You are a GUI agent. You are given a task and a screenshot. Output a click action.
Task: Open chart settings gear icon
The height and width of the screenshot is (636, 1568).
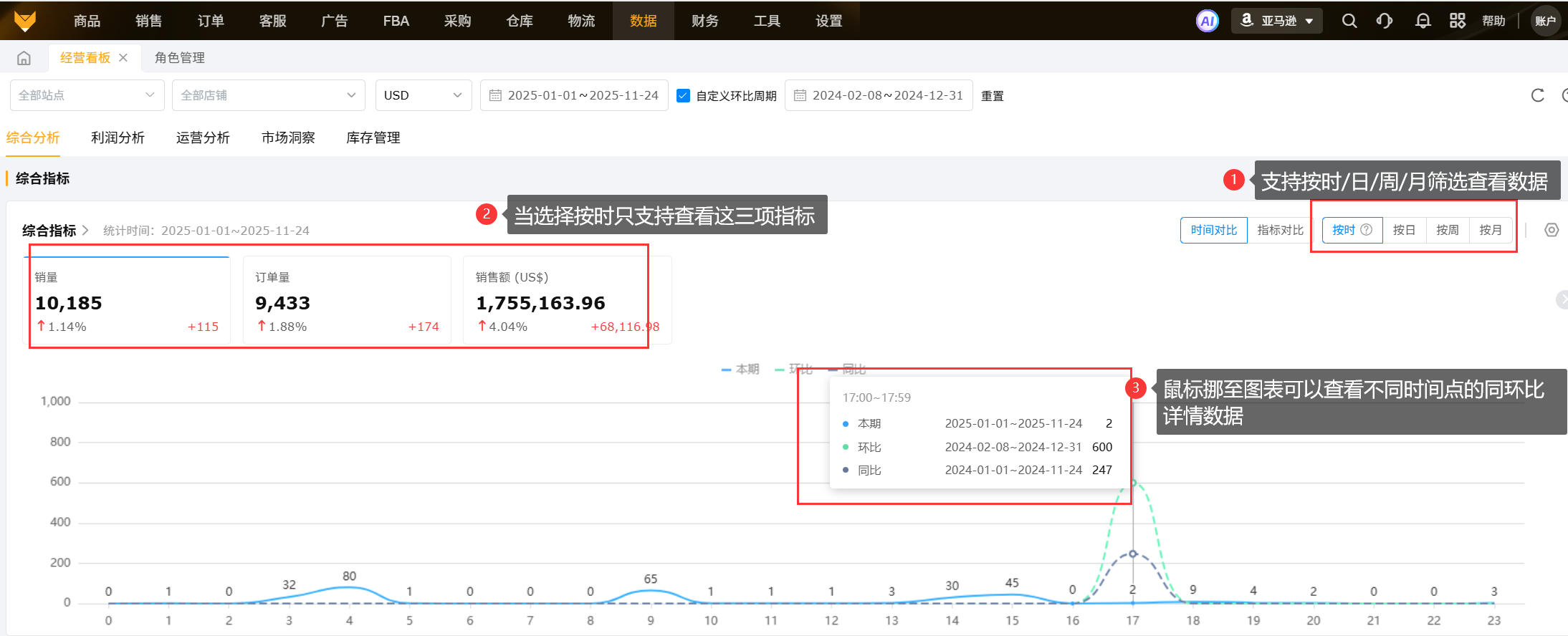coord(1551,230)
